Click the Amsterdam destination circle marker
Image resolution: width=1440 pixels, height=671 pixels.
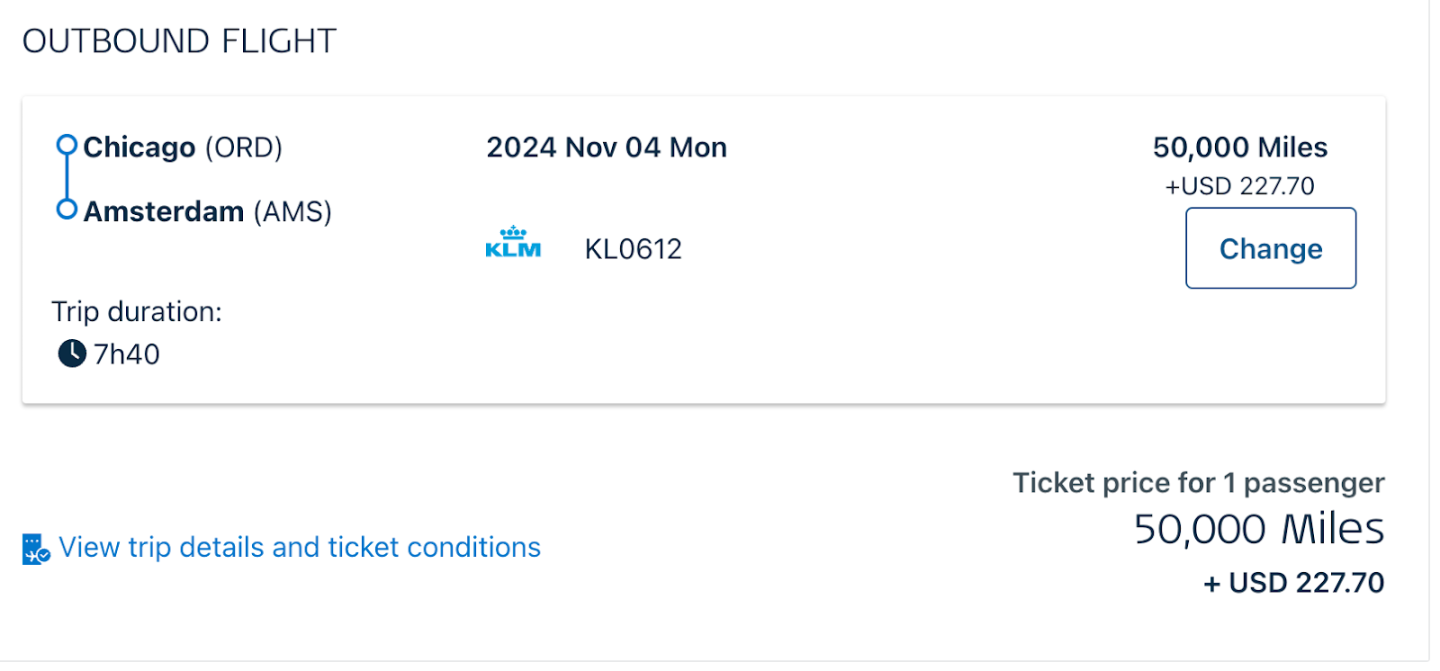[66, 210]
